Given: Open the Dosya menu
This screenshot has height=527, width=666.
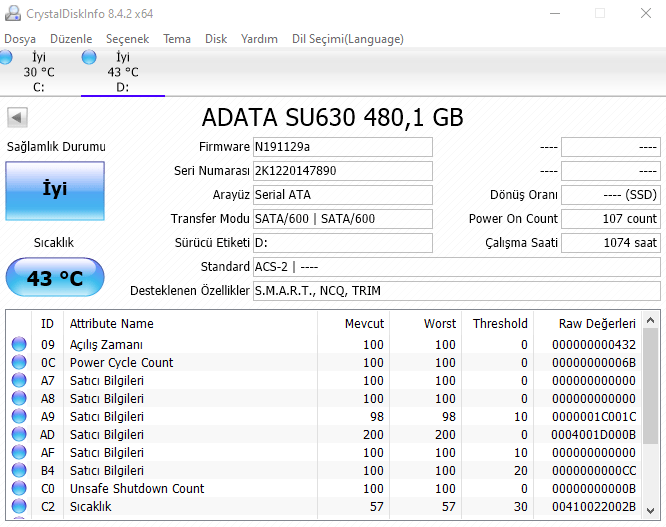Looking at the screenshot, I should 20,39.
